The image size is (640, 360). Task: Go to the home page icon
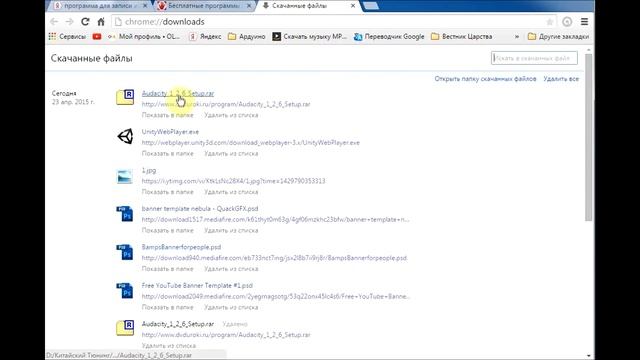click(101, 22)
